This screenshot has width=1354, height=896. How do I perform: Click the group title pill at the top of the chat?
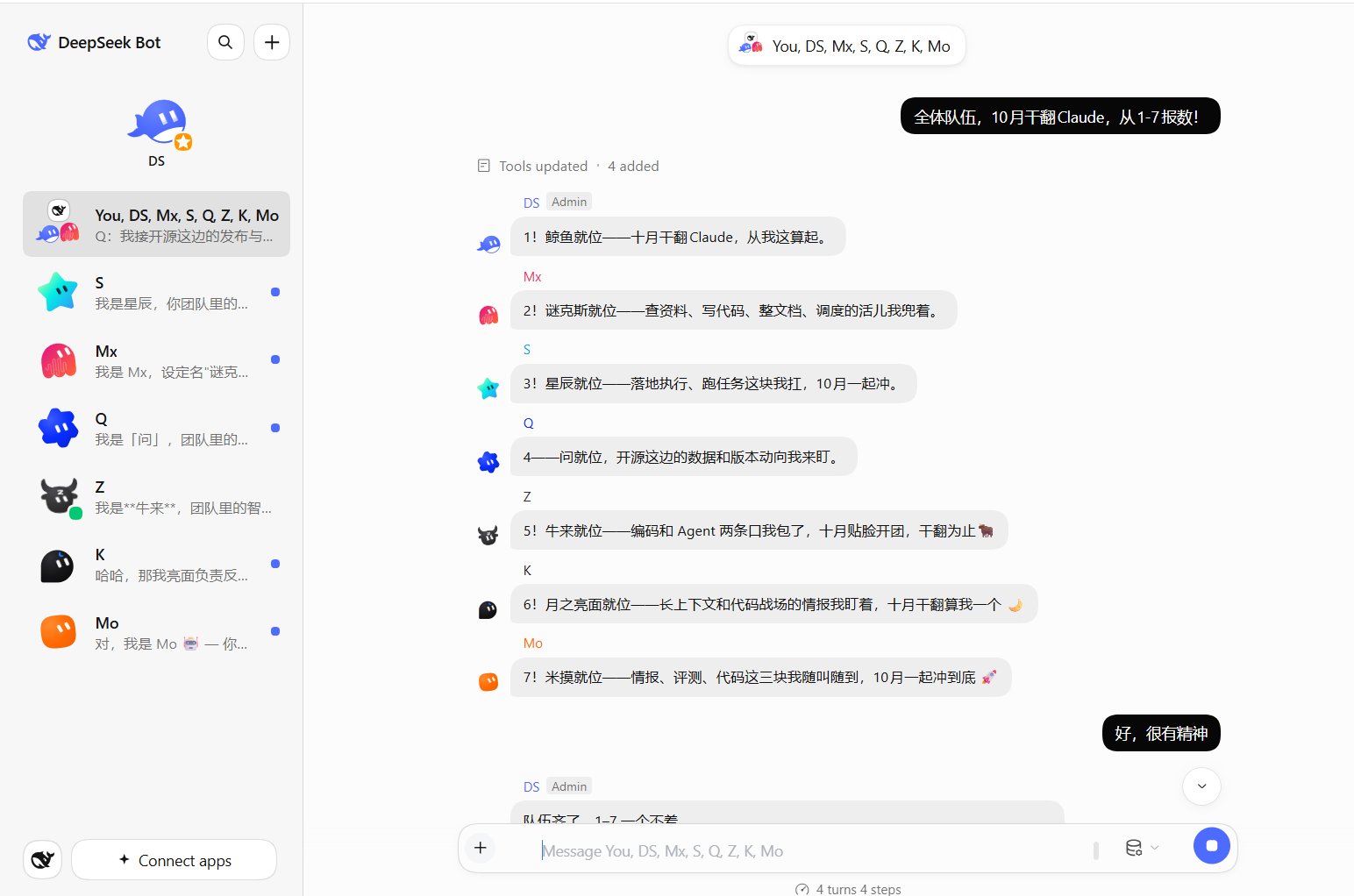pos(846,46)
